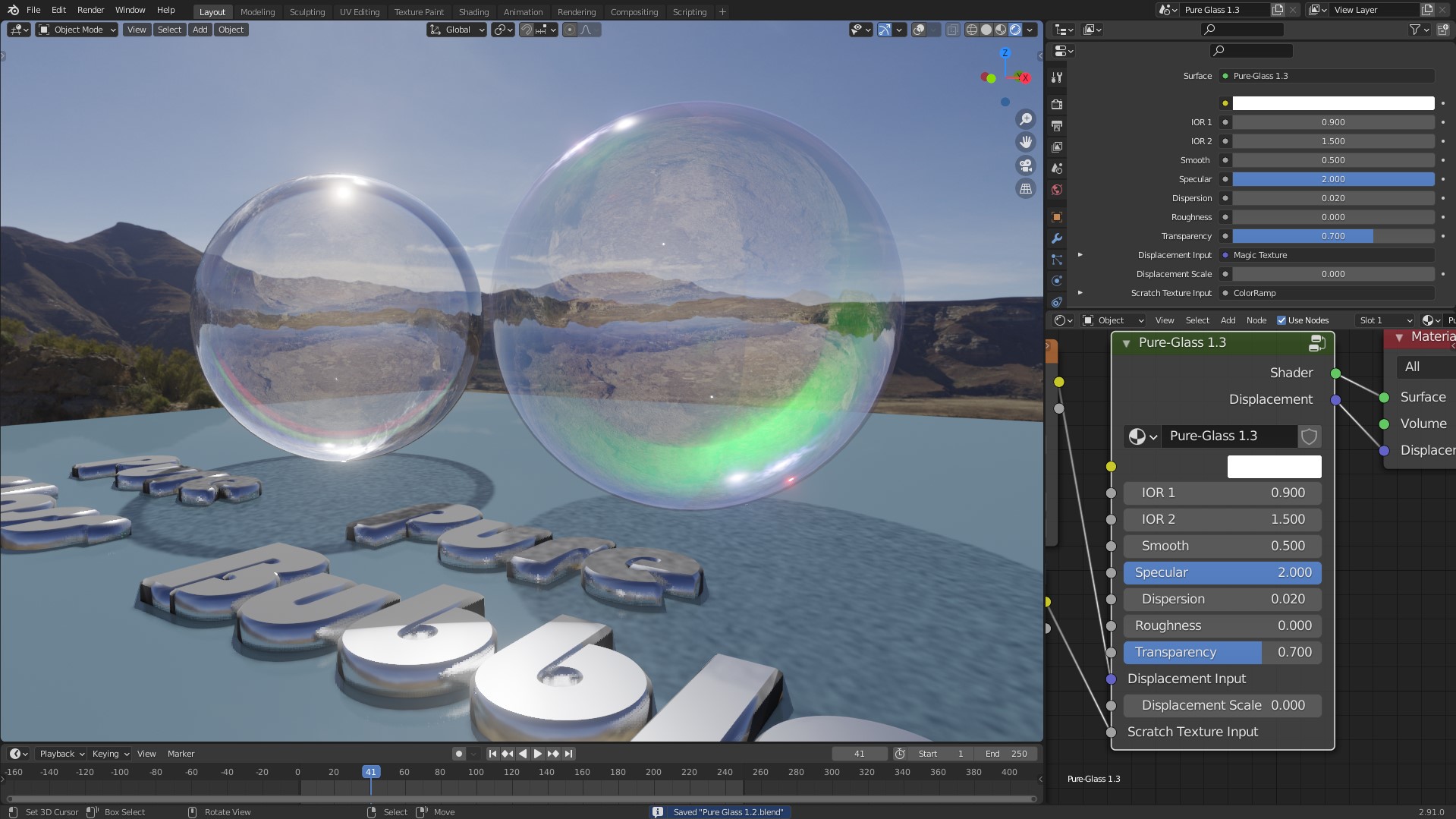This screenshot has width=1456, height=819.
Task: Open the Transform Orientation Global dropdown
Action: tap(456, 30)
